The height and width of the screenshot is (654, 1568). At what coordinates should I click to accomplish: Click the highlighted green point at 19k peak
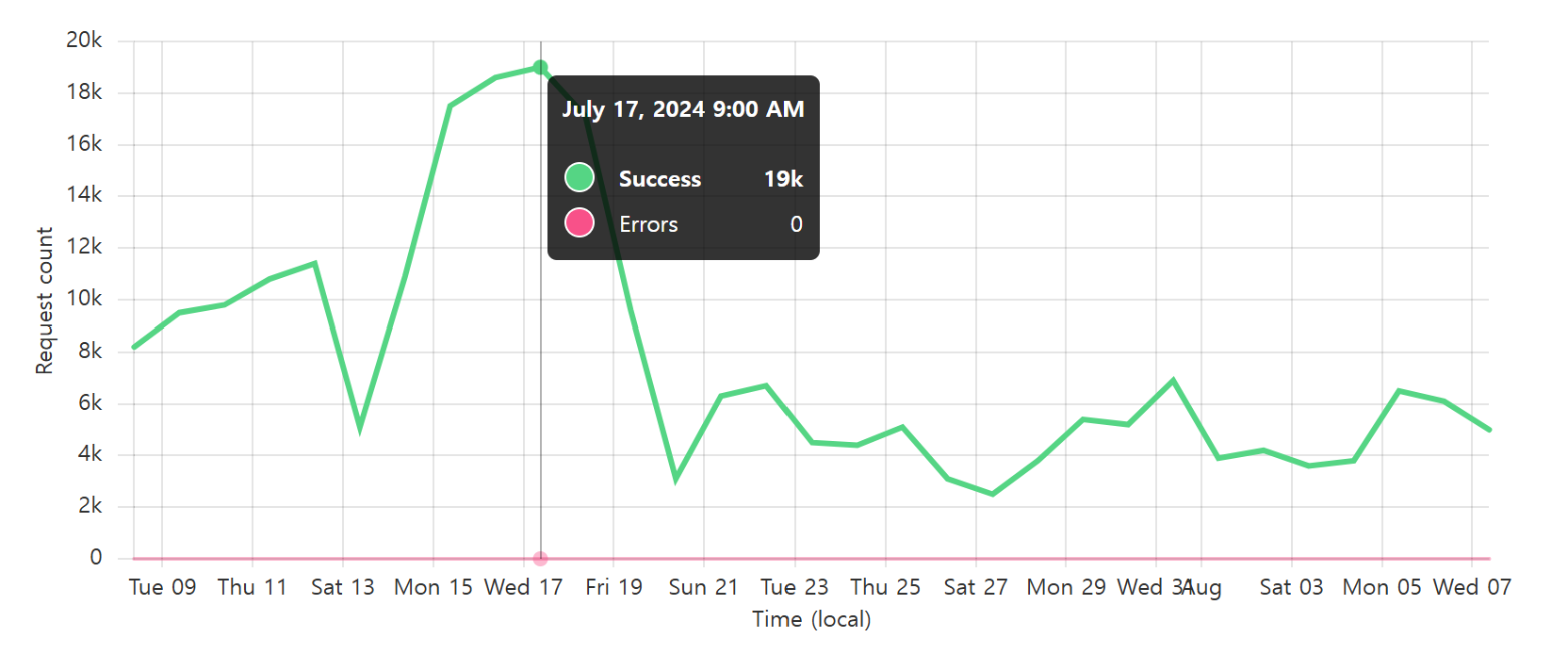click(540, 68)
